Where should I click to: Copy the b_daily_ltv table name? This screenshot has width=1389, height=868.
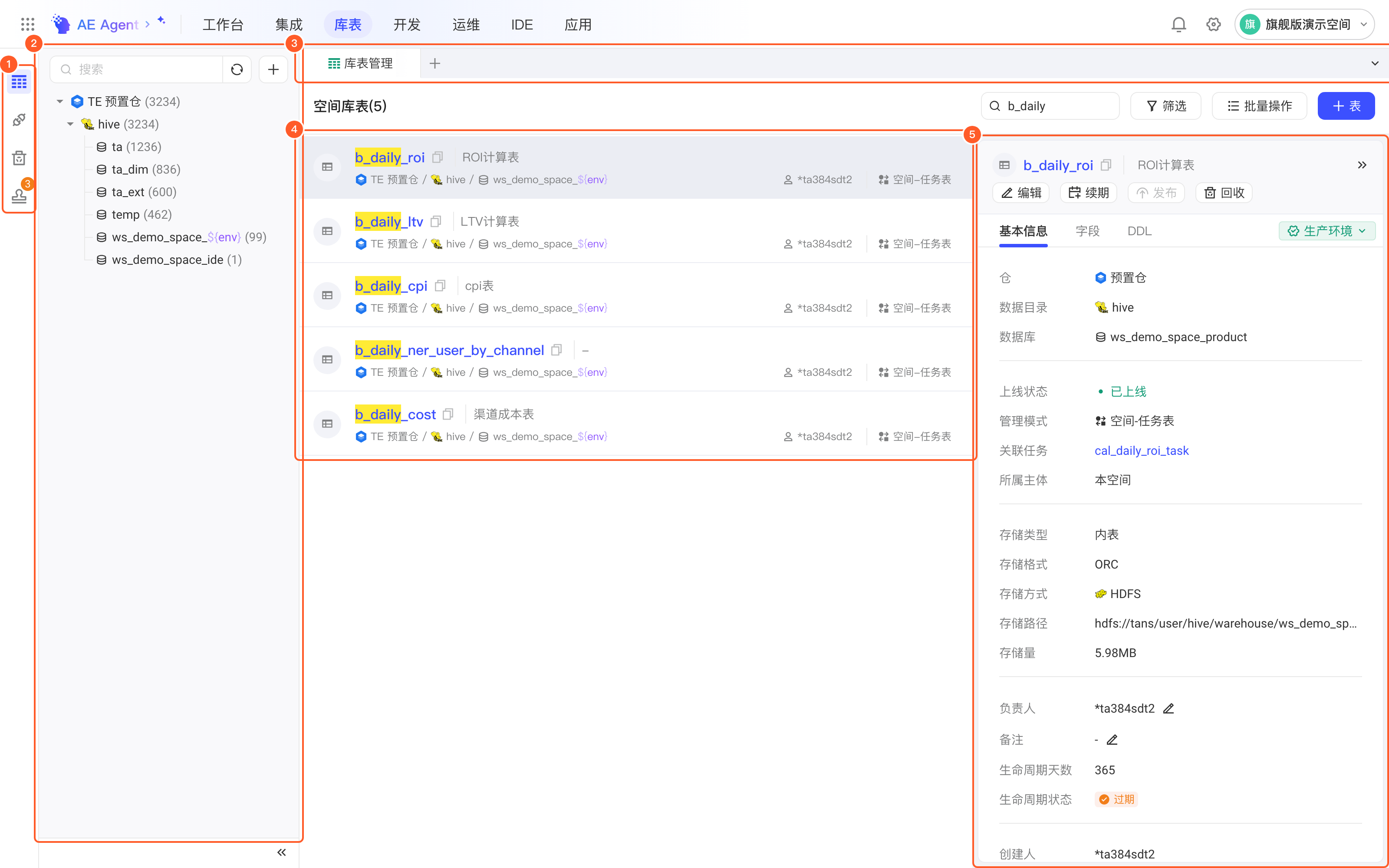coord(436,221)
